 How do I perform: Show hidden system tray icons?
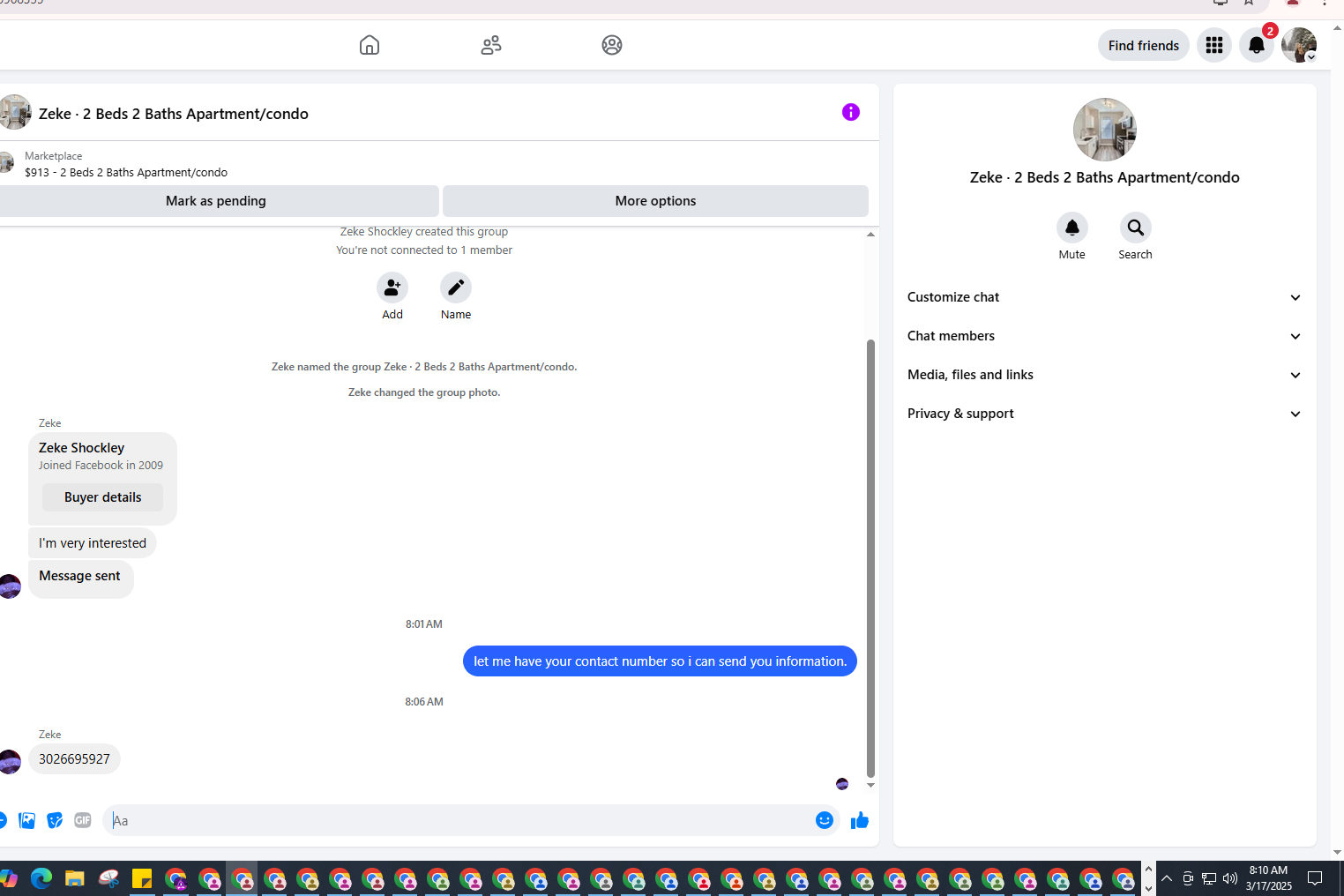pos(1167,878)
